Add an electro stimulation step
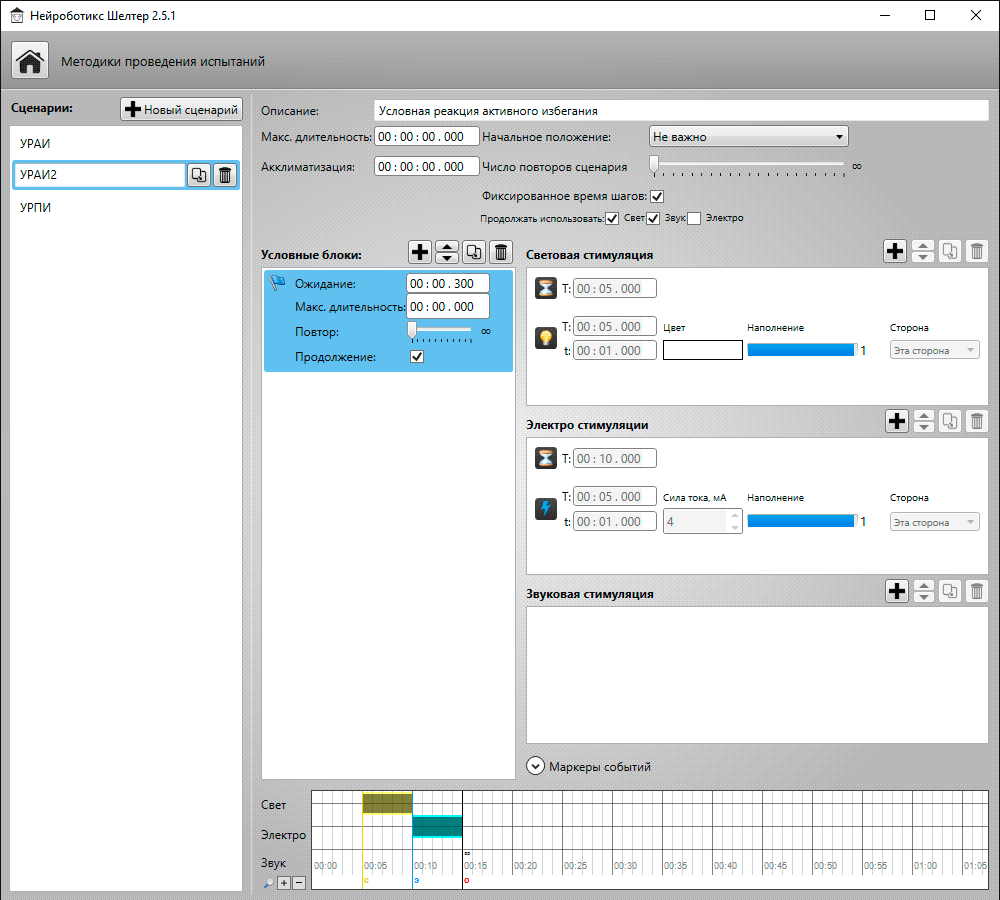Viewport: 1000px width, 900px height. [897, 421]
